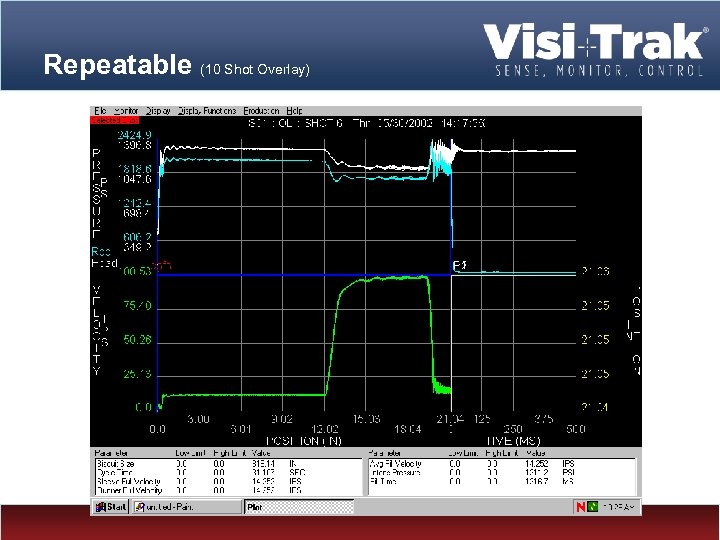Image resolution: width=720 pixels, height=540 pixels.
Task: Open the Help menu
Action: (294, 111)
